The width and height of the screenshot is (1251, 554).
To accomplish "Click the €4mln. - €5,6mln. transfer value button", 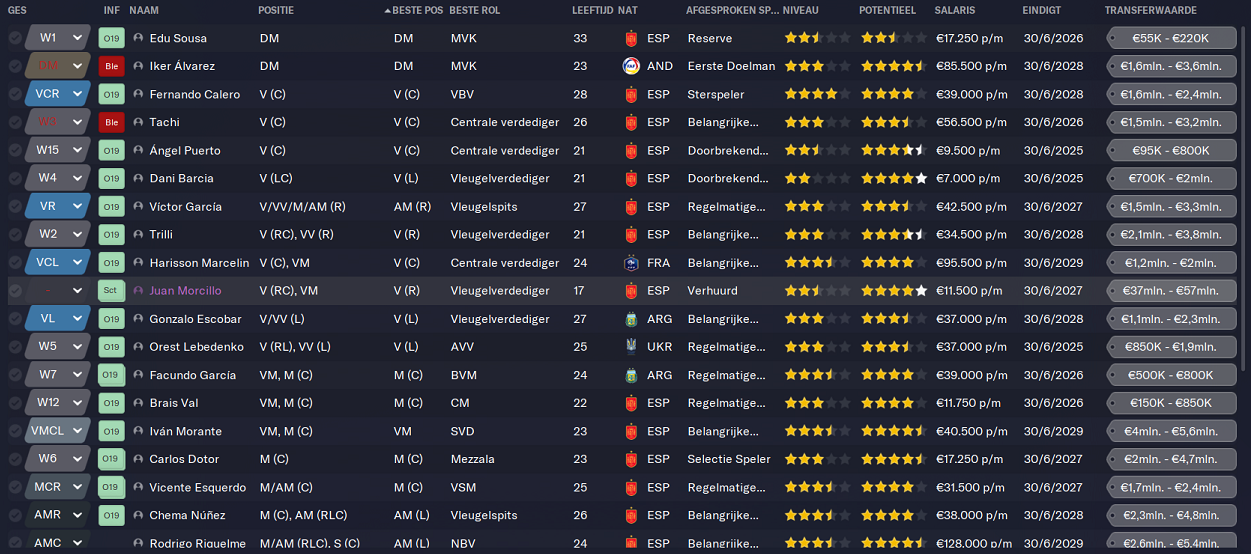I will pyautogui.click(x=1169, y=431).
